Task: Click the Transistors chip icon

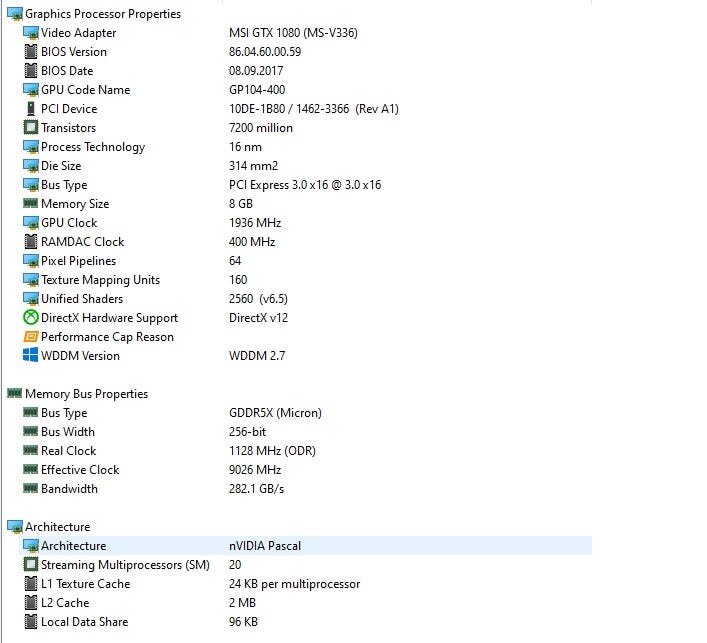Action: 31,128
